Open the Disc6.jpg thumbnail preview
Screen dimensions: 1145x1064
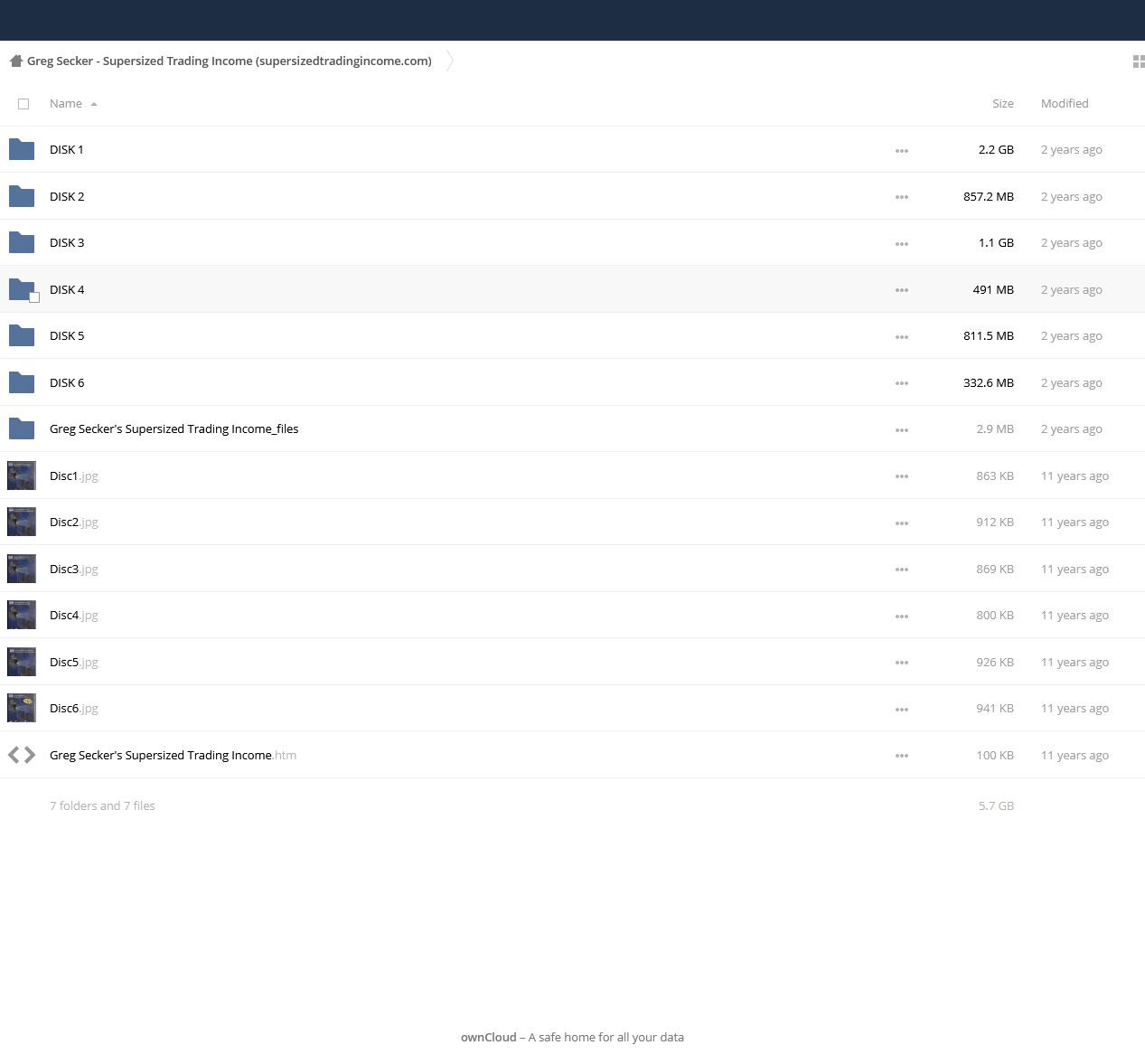click(x=22, y=708)
